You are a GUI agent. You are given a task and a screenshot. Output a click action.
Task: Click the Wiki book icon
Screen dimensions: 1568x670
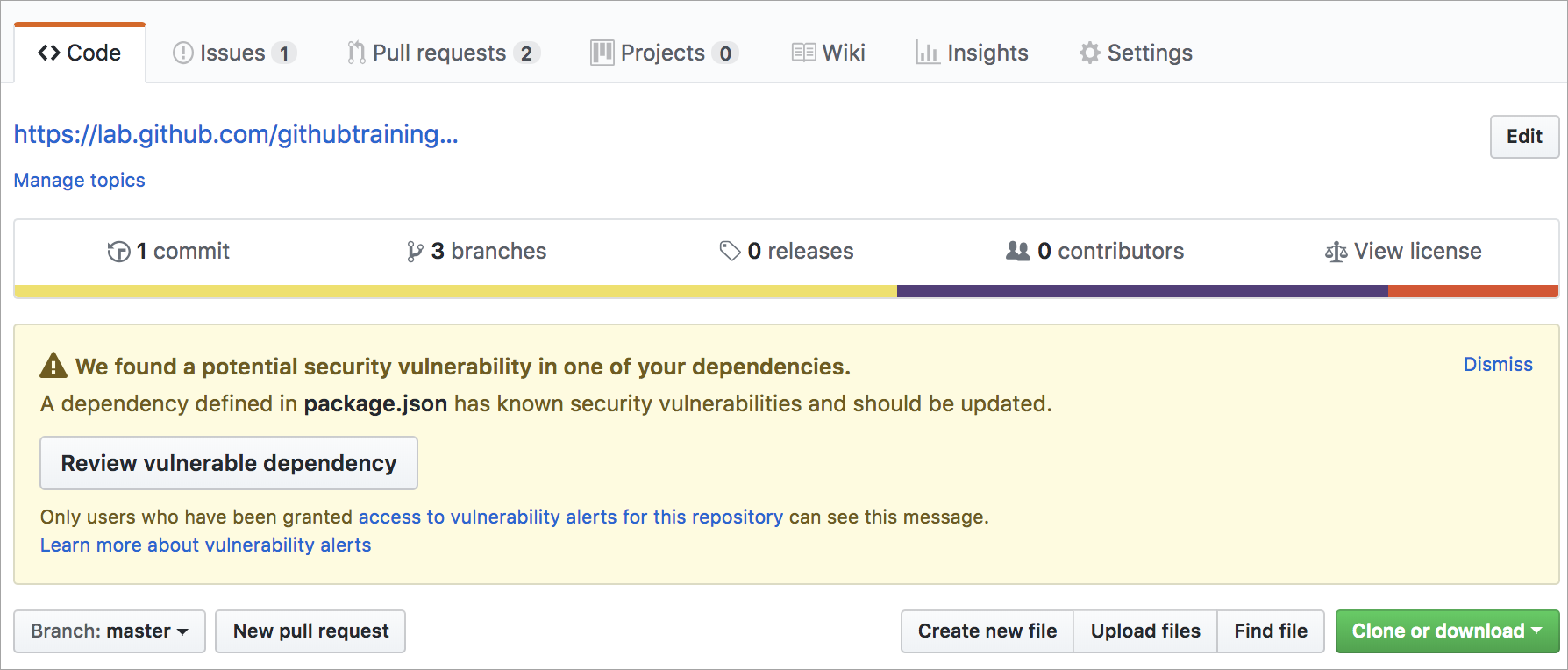point(802,53)
